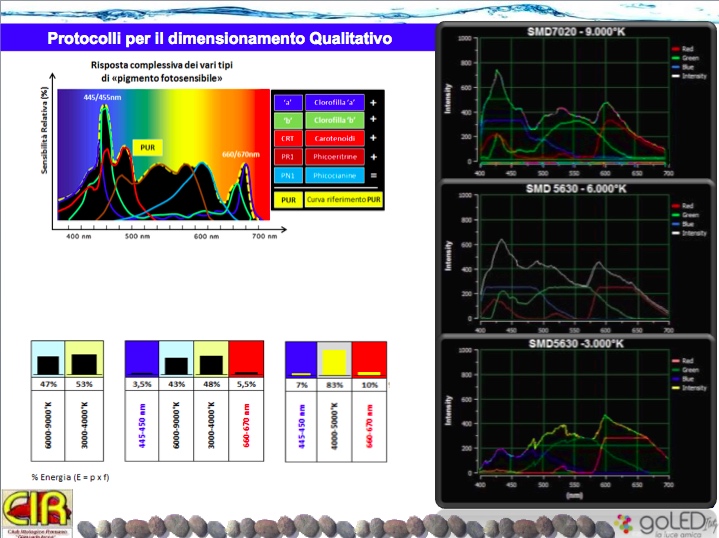Select the slide title 'Protocolli per il dimensionamento Qualitativo'
719x538 pixels.
tap(220, 38)
